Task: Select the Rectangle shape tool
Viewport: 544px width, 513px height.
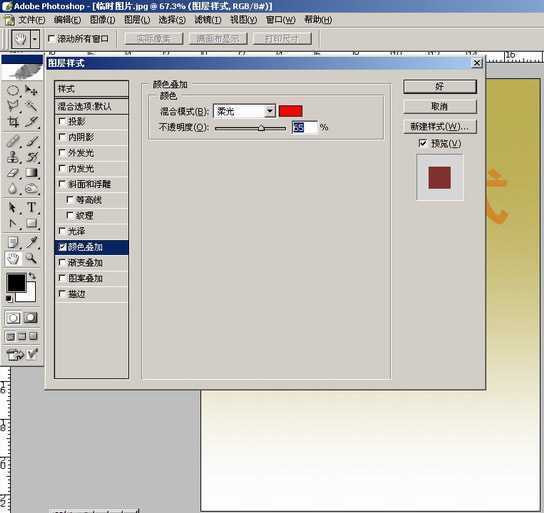Action: coord(31,223)
